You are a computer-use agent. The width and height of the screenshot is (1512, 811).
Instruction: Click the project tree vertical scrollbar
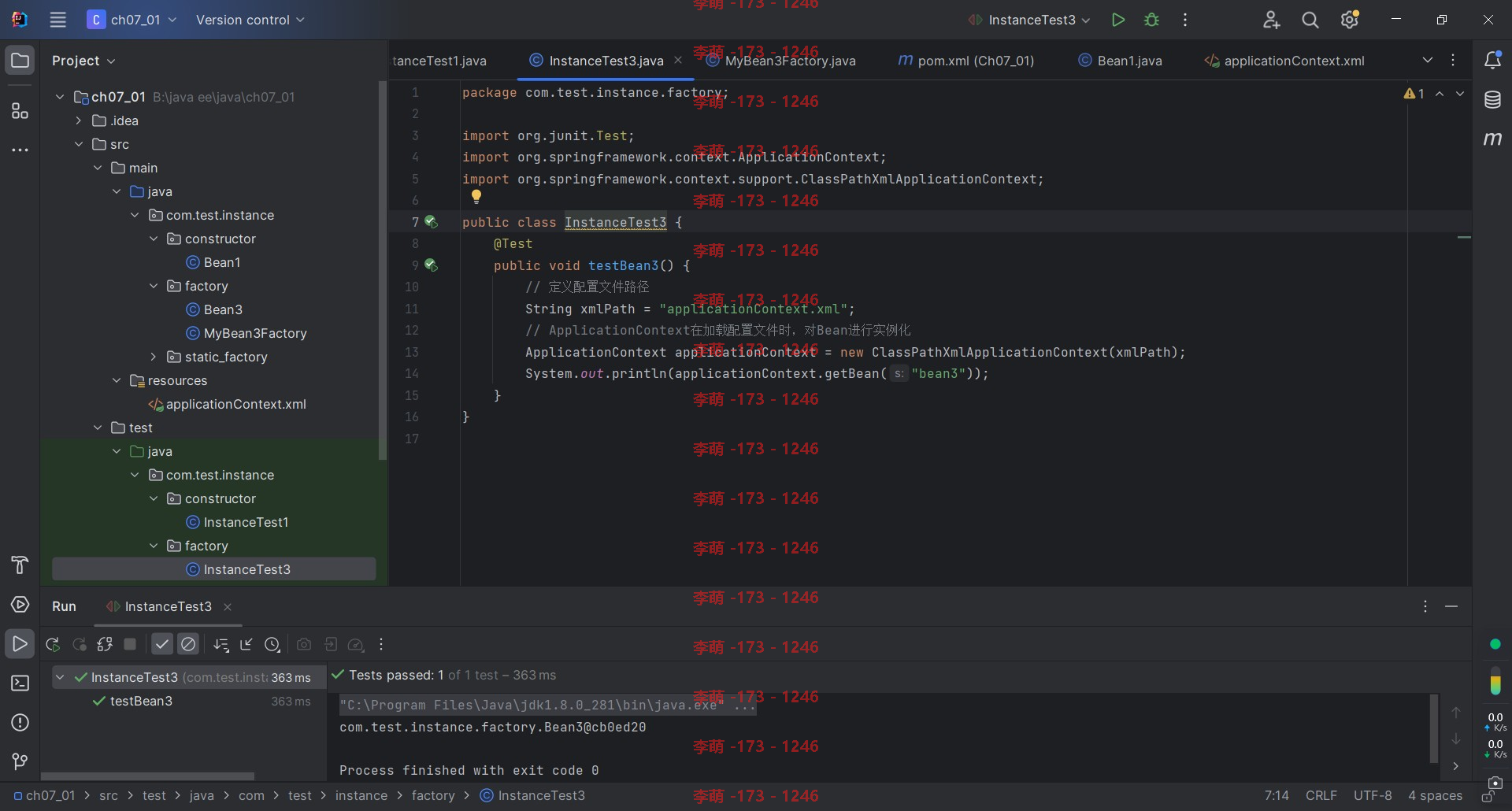(x=383, y=270)
